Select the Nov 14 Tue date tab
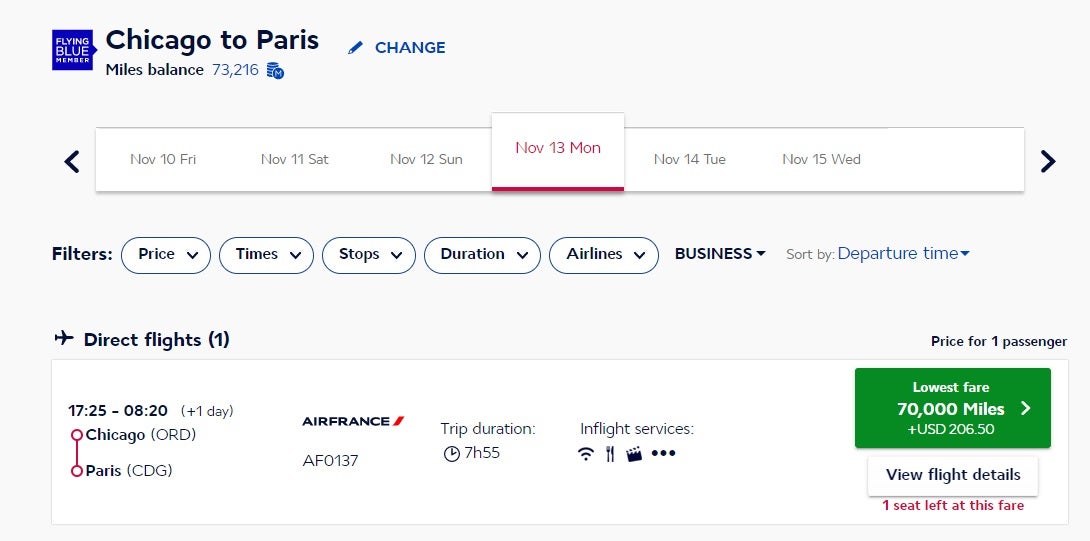The height and width of the screenshot is (541, 1090). [x=689, y=159]
